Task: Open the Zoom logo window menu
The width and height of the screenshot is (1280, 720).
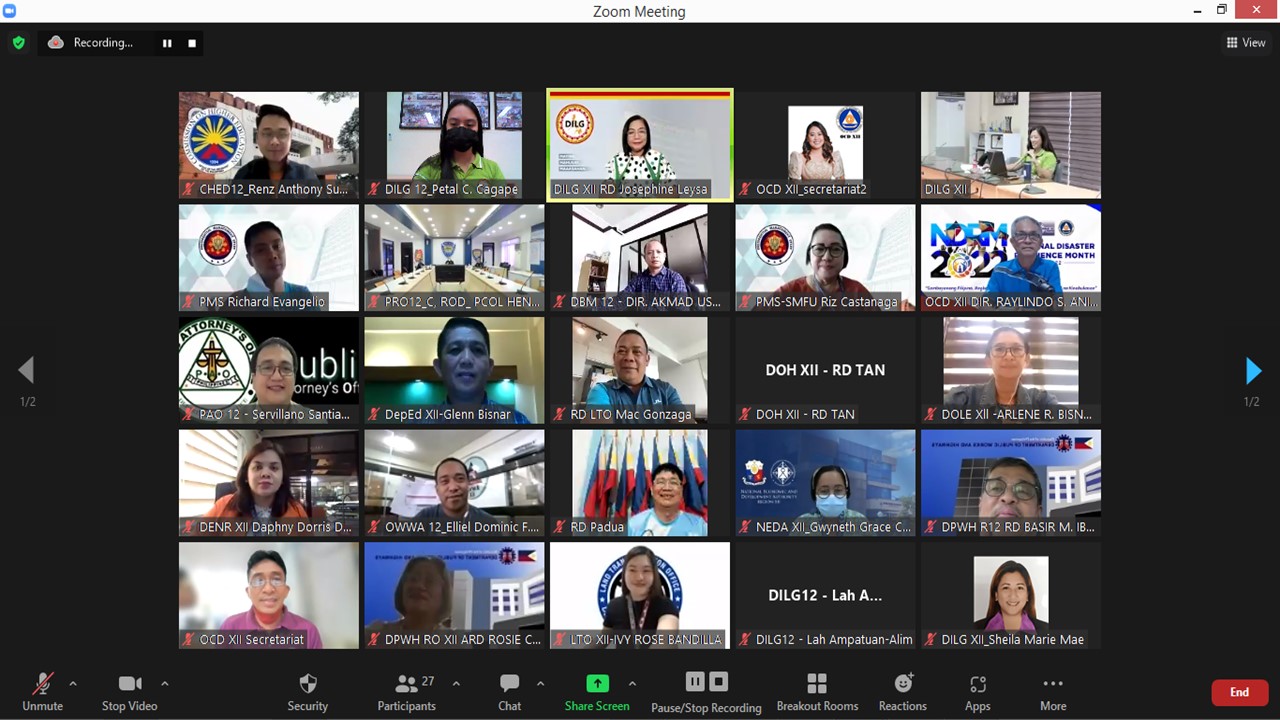Action: 10,11
